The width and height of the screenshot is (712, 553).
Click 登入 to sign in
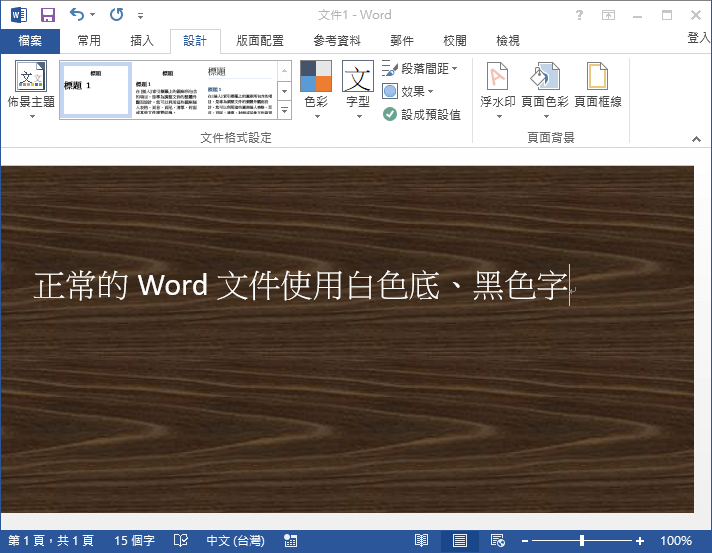pyautogui.click(x=698, y=38)
